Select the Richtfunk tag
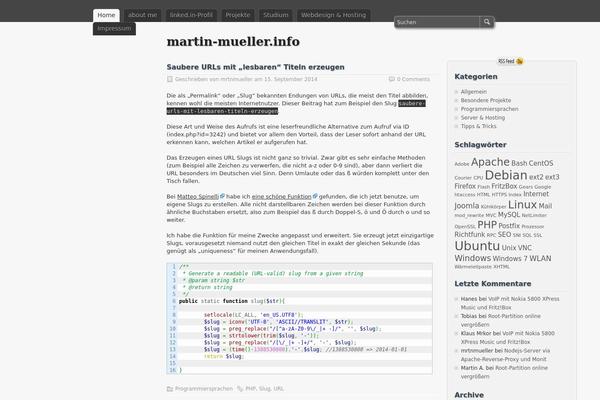 (470, 234)
